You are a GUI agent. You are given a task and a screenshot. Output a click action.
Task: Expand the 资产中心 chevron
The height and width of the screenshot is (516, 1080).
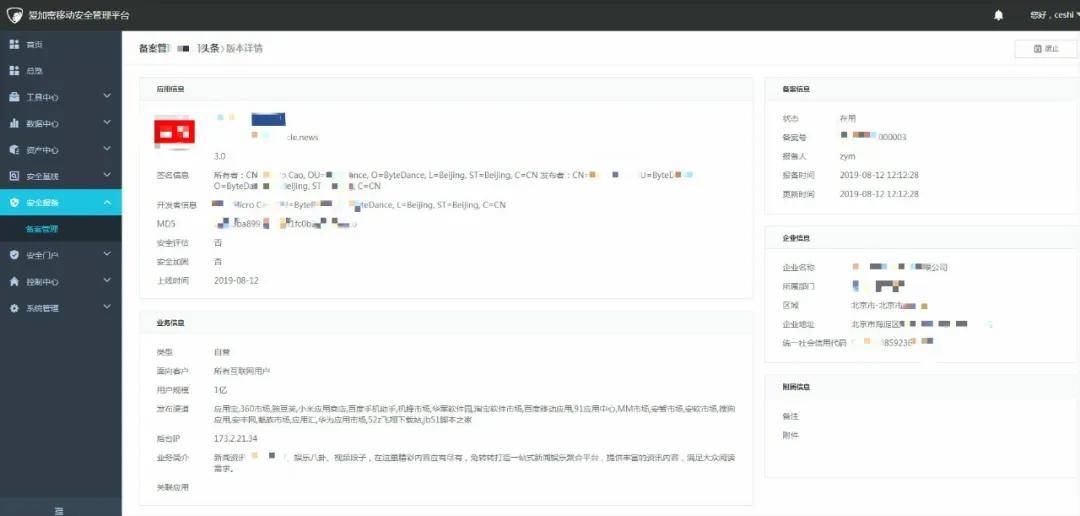(x=107, y=149)
